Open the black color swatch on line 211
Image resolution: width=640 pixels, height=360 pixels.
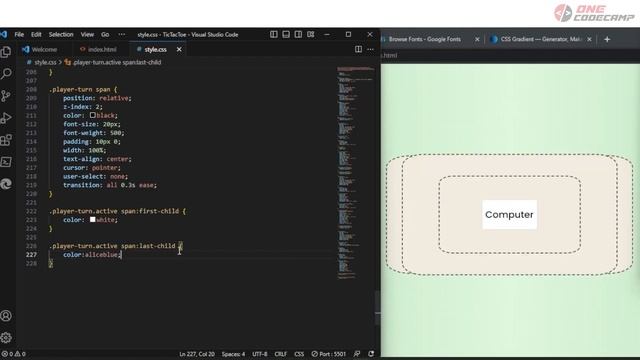coord(93,115)
